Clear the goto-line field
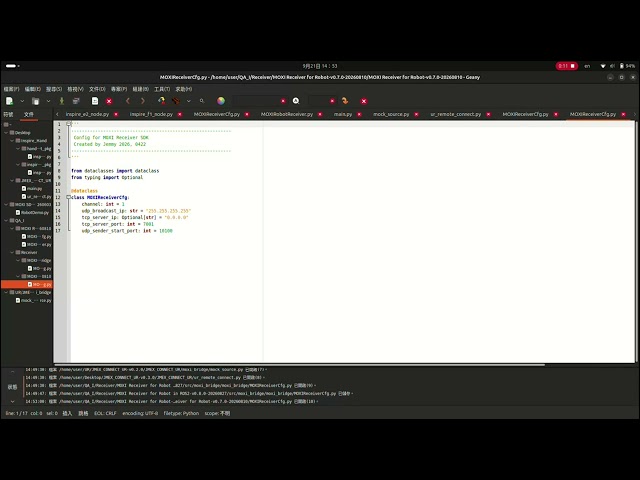Viewport: 640px width, 480px height. pyautogui.click(x=332, y=101)
